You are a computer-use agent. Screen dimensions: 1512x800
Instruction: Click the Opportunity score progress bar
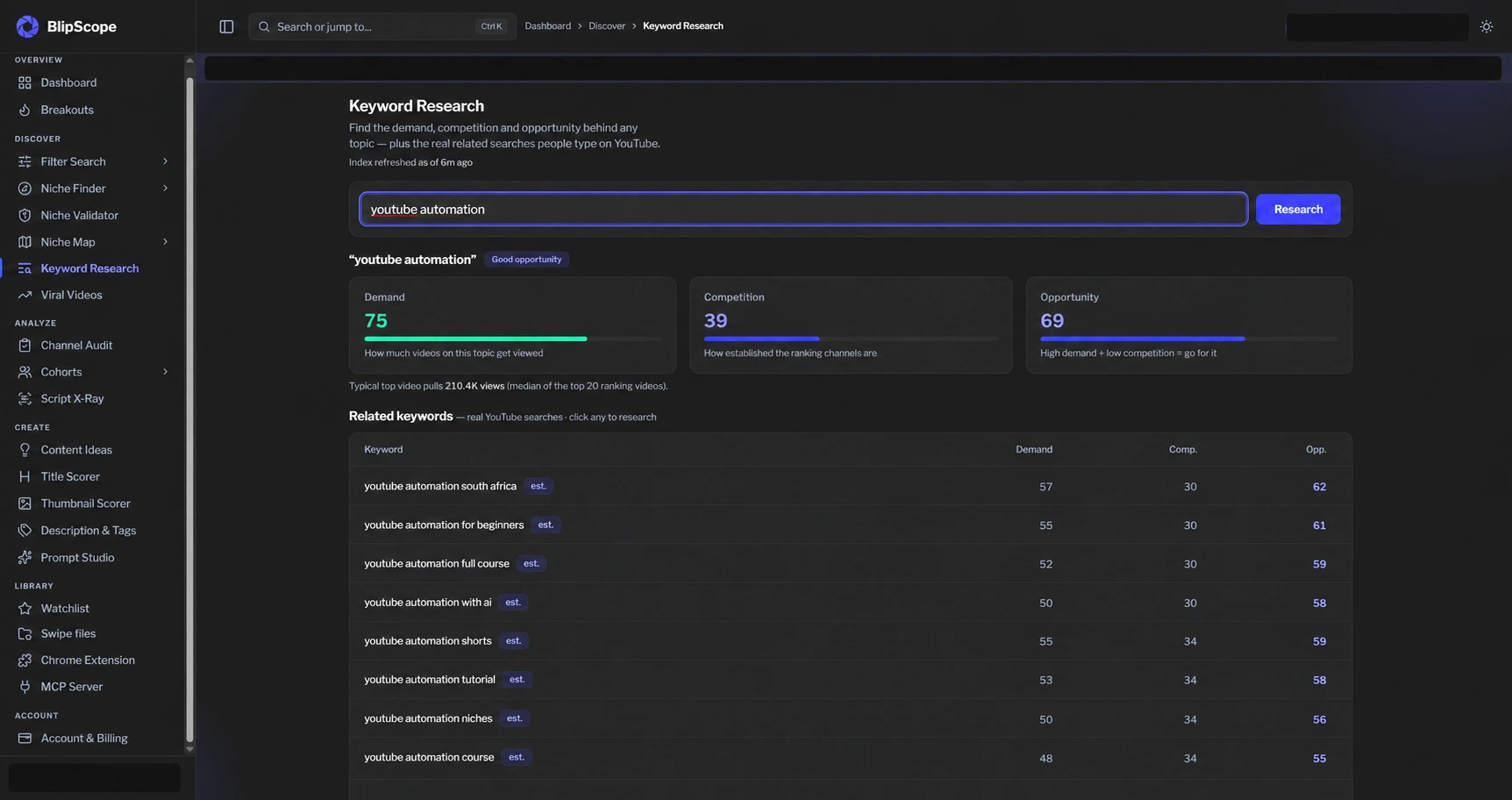(x=1188, y=339)
